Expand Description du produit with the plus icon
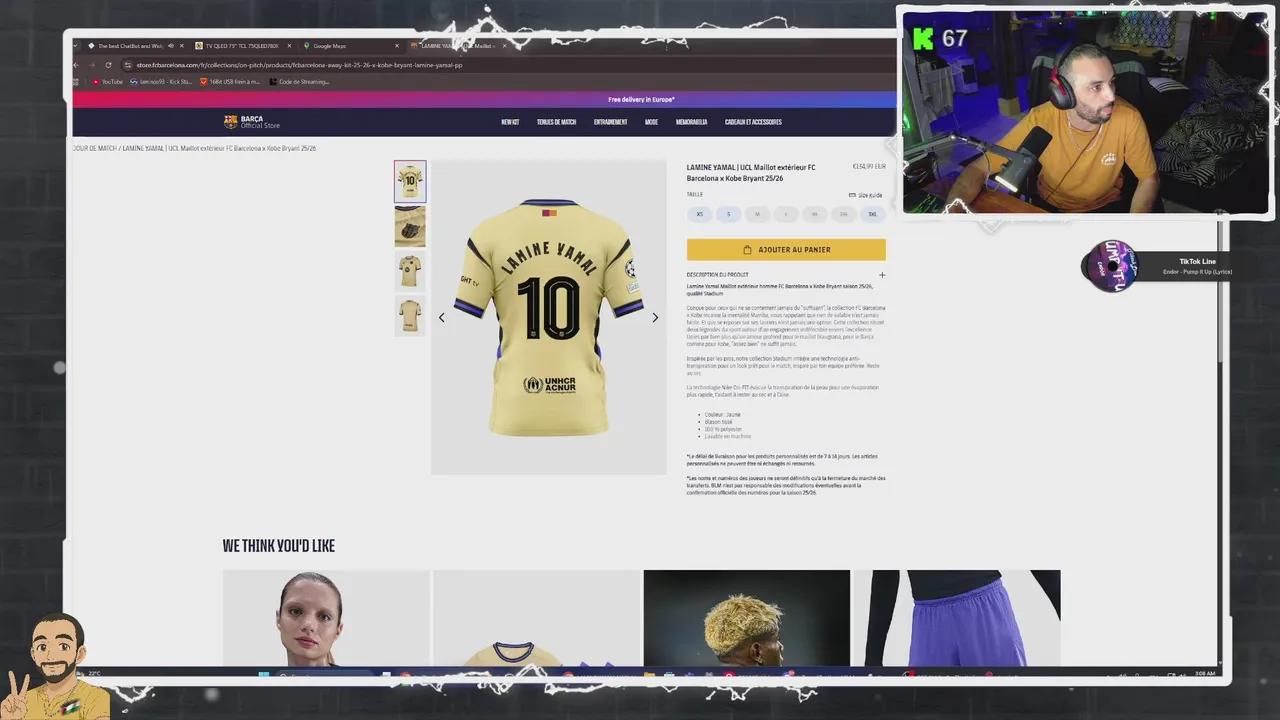Viewport: 1280px width, 720px height. pos(882,275)
